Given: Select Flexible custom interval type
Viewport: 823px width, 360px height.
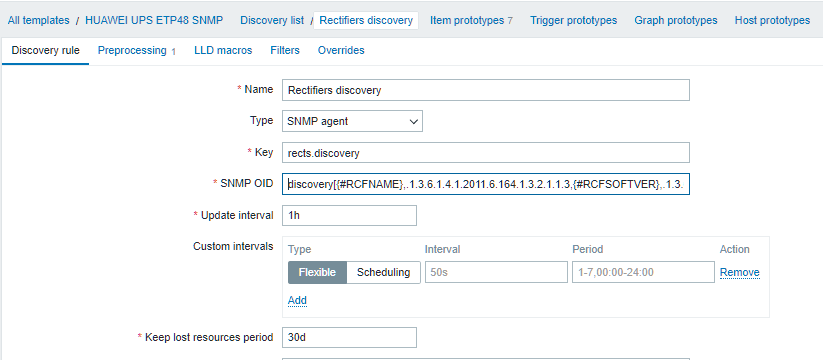Looking at the screenshot, I should coord(317,272).
